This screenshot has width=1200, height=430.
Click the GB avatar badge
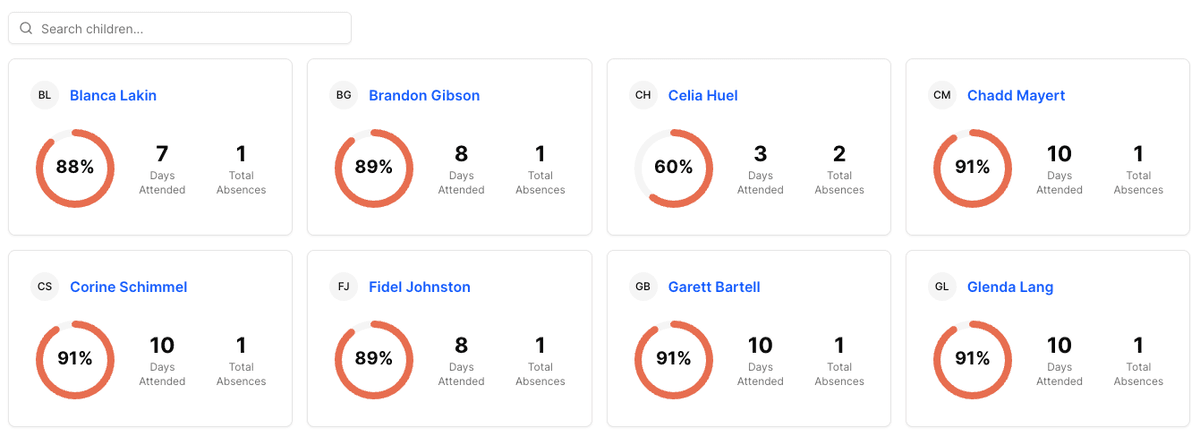[643, 287]
